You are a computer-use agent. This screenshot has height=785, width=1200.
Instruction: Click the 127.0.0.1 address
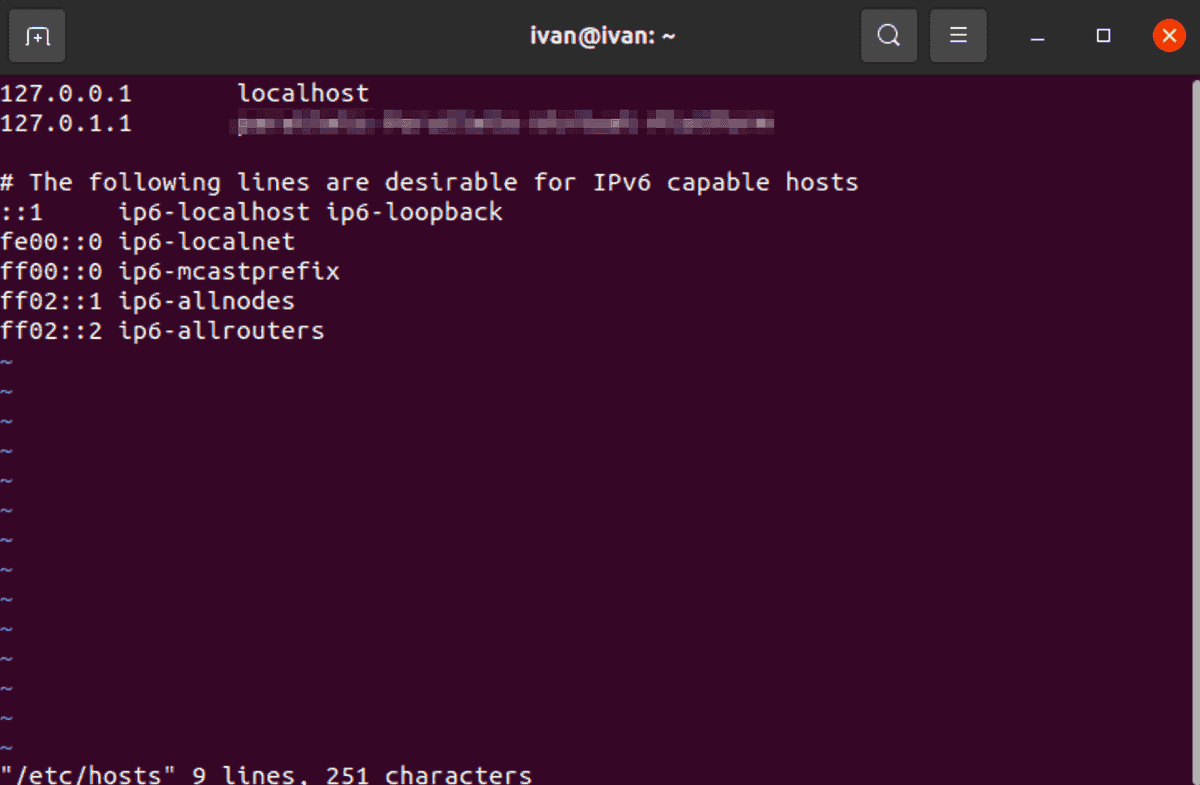[66, 93]
